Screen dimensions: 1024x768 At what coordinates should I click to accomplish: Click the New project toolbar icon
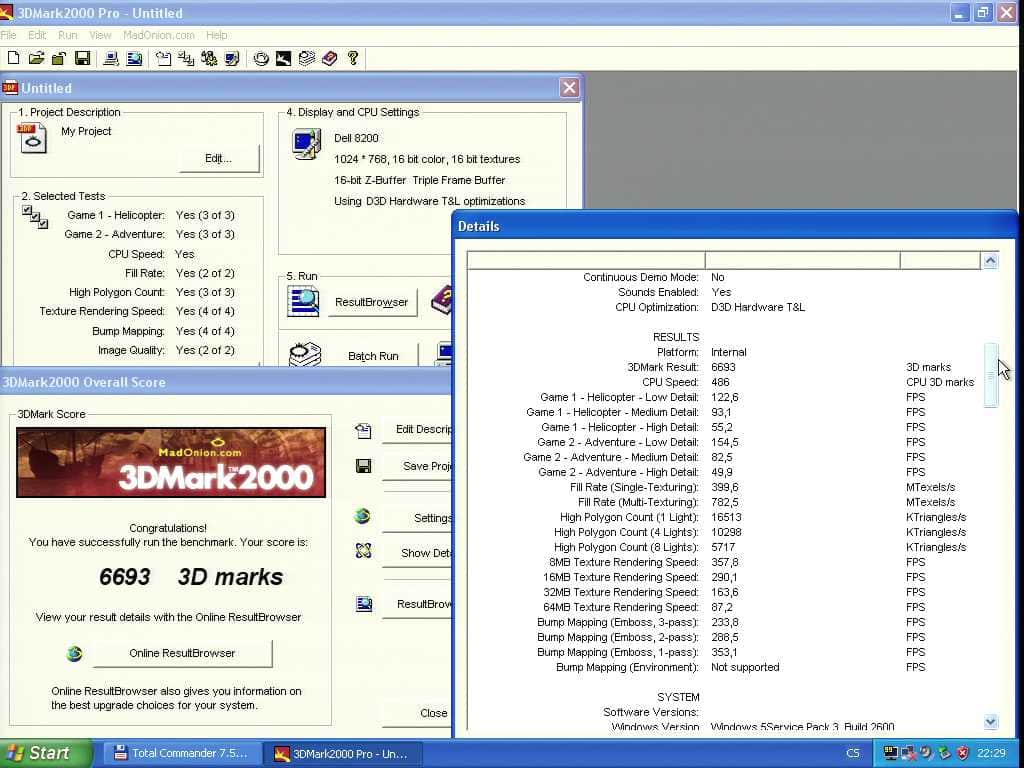point(13,58)
